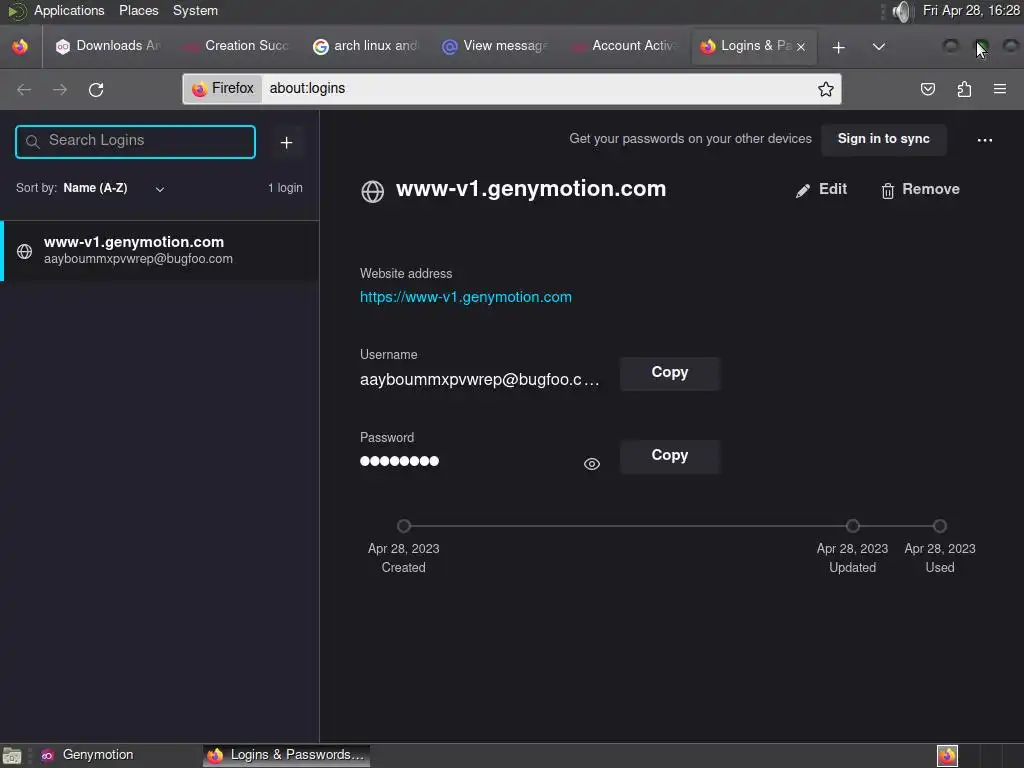Open Save to Pocket icon
Viewport: 1024px width, 768px height.
point(927,89)
